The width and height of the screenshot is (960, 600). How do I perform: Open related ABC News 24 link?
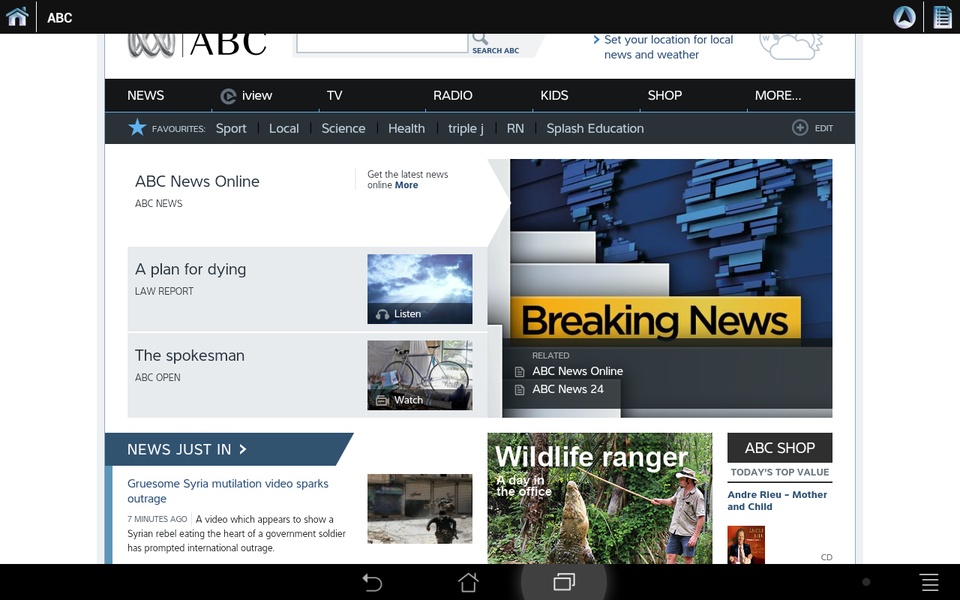tap(568, 389)
